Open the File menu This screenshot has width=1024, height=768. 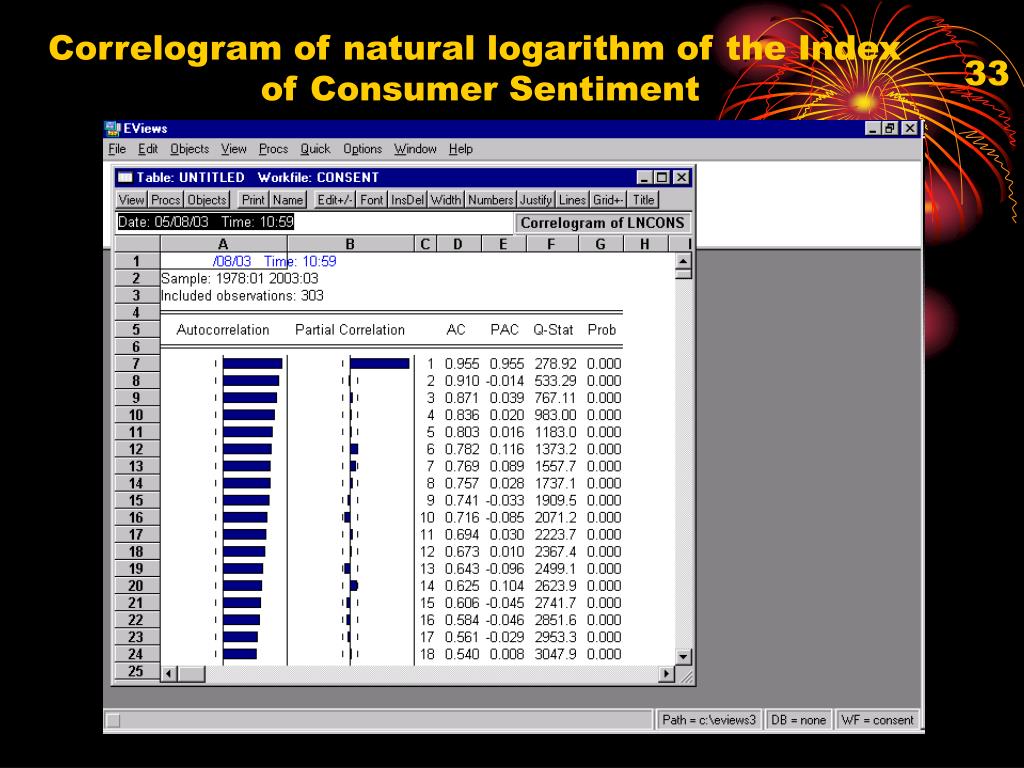[117, 149]
